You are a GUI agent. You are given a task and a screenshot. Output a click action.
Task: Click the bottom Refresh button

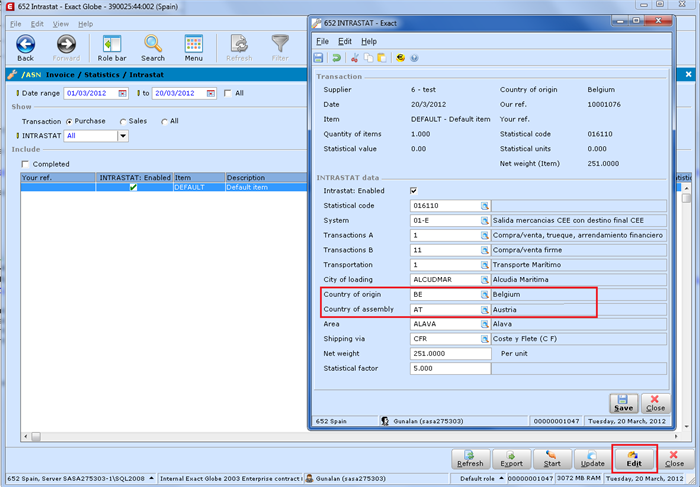click(470, 459)
